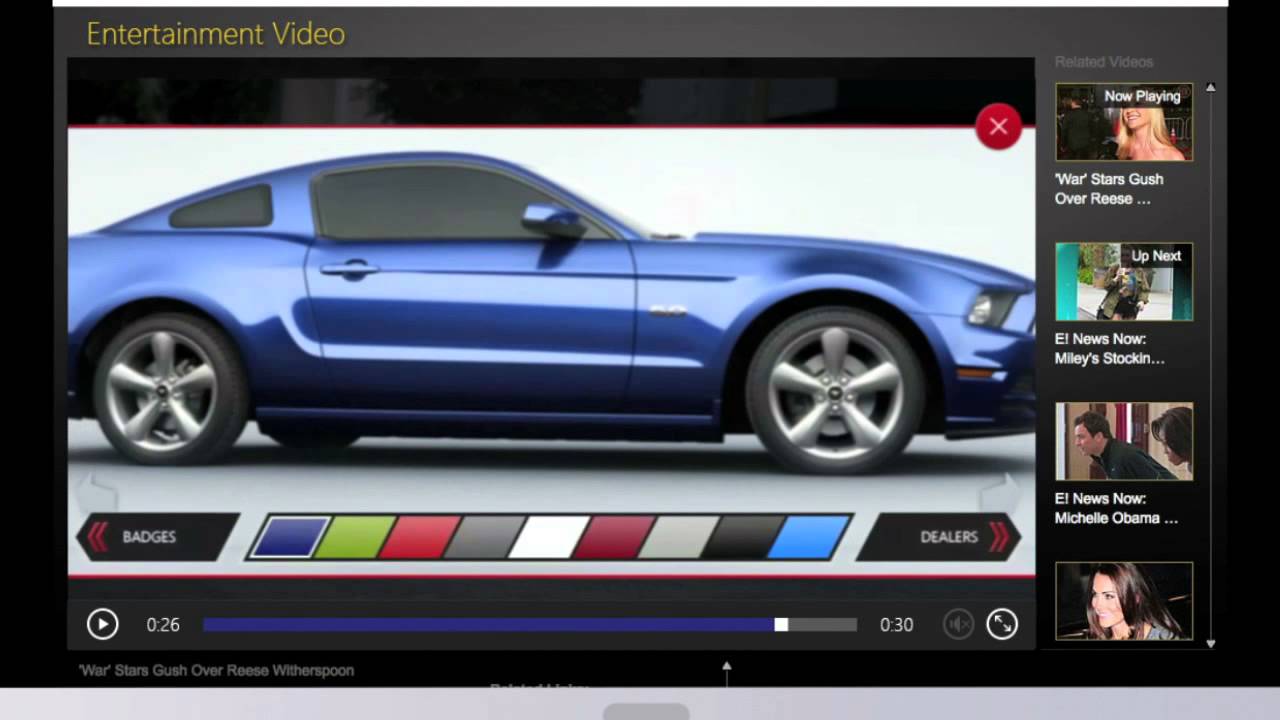Viewport: 1280px width, 720px height.
Task: Open the BADGES section
Action: coord(158,537)
